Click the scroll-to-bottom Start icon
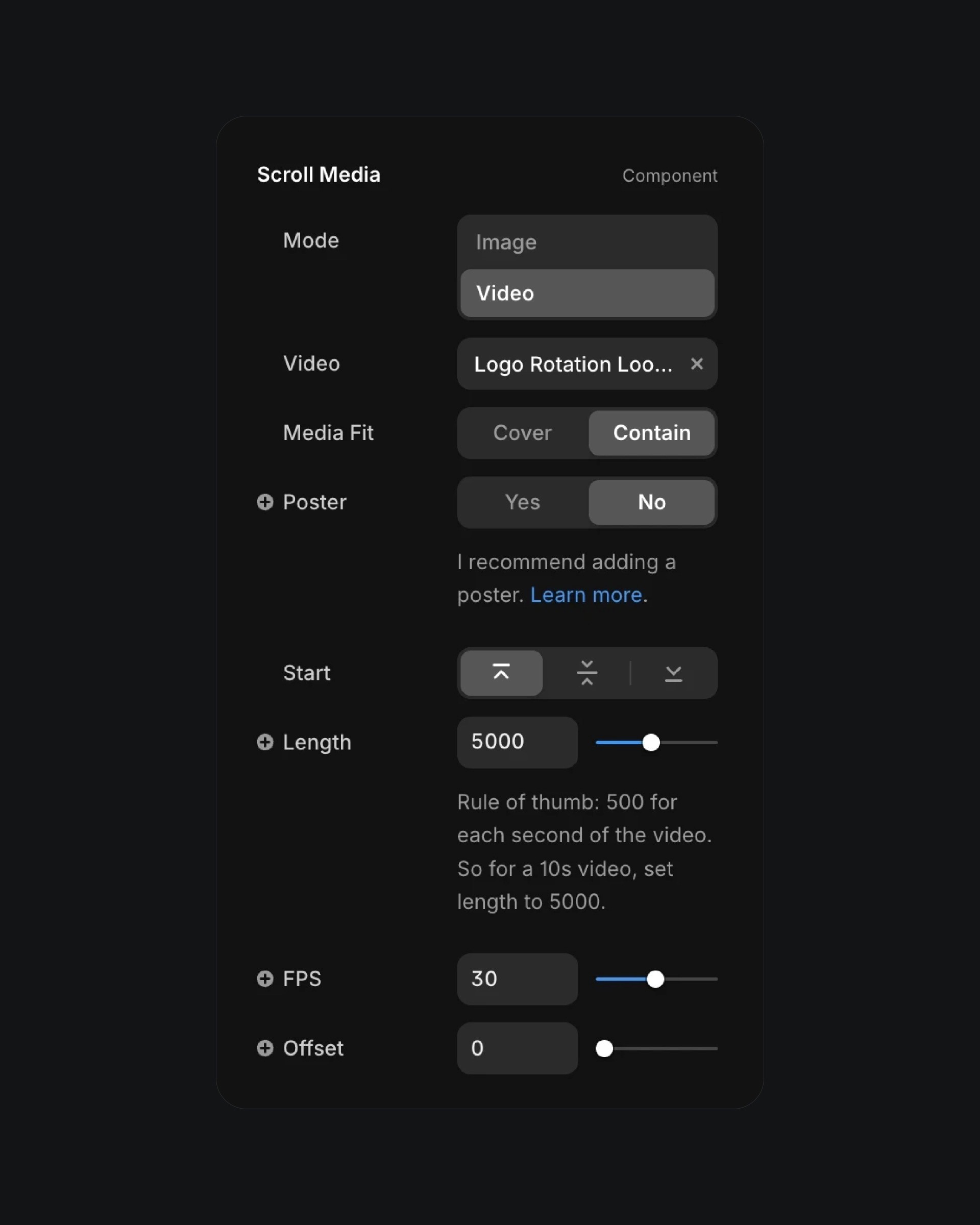 point(672,672)
